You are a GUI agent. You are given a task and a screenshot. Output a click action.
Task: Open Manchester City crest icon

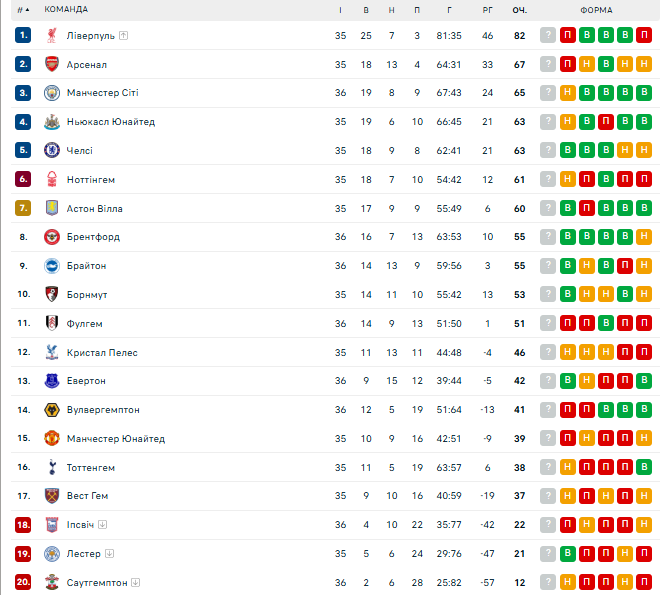coord(52,93)
